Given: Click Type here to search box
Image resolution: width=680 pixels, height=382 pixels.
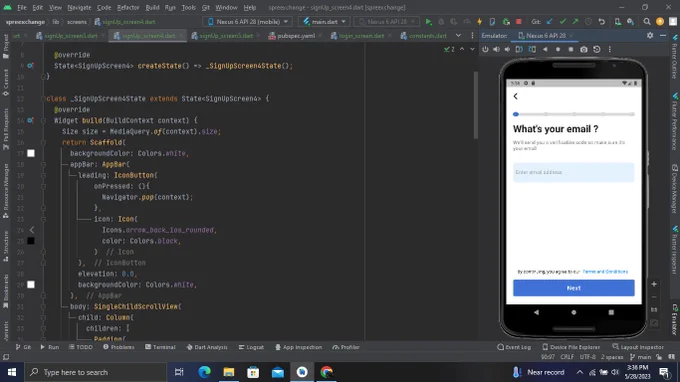Looking at the screenshot, I should 95,372.
